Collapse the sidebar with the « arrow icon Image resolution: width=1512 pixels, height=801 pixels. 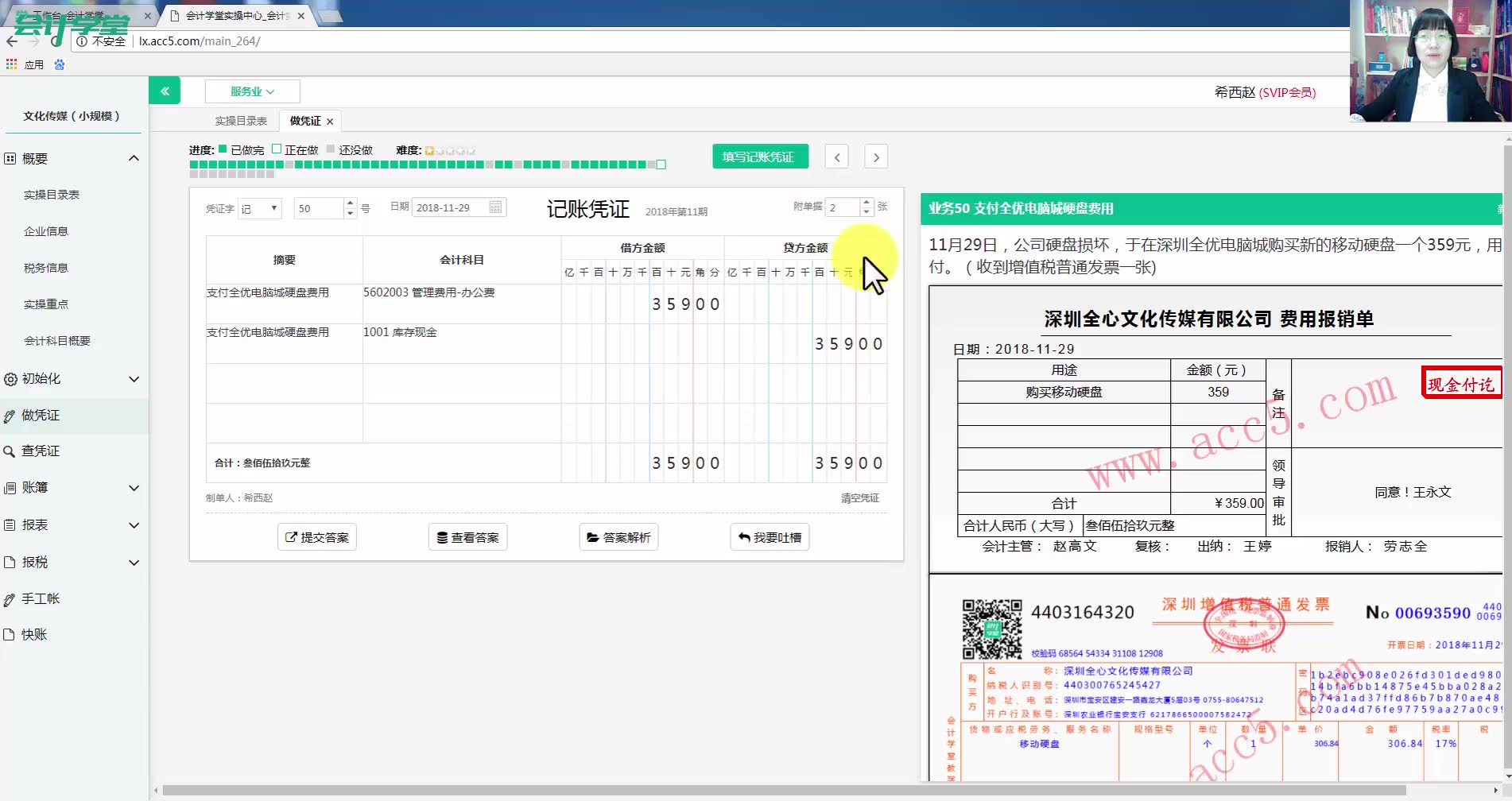165,91
